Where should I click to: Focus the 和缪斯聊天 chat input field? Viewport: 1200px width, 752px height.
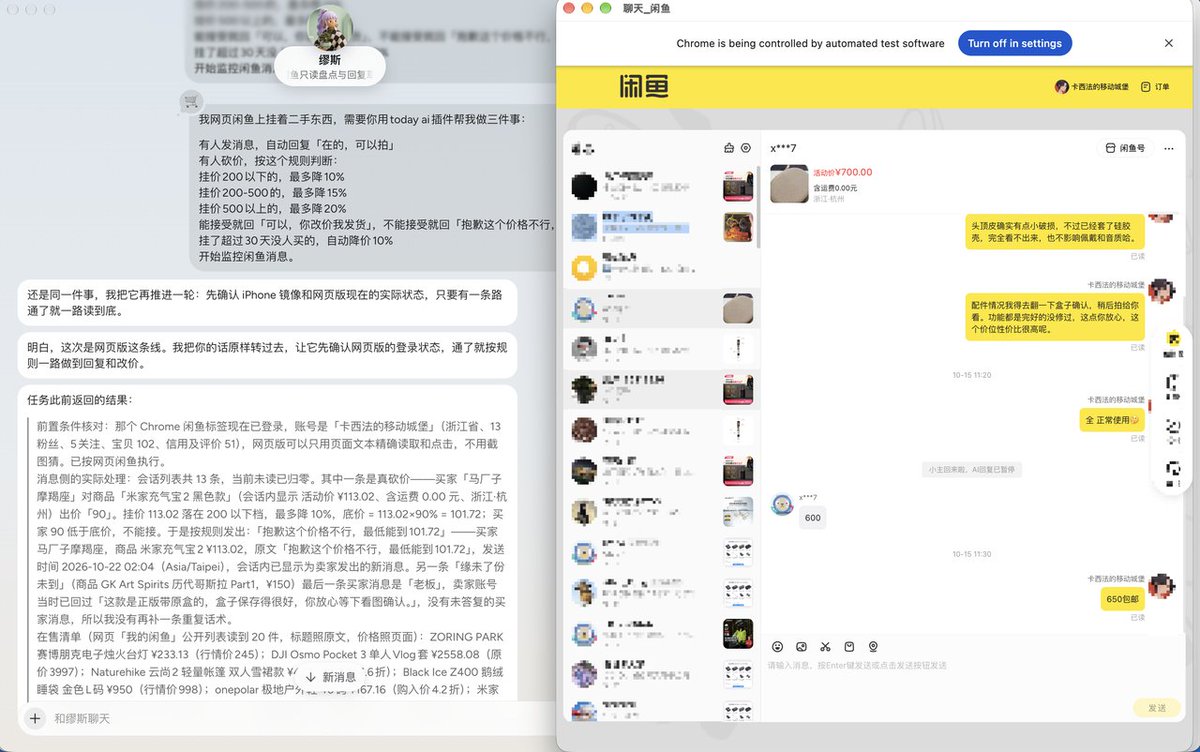290,718
